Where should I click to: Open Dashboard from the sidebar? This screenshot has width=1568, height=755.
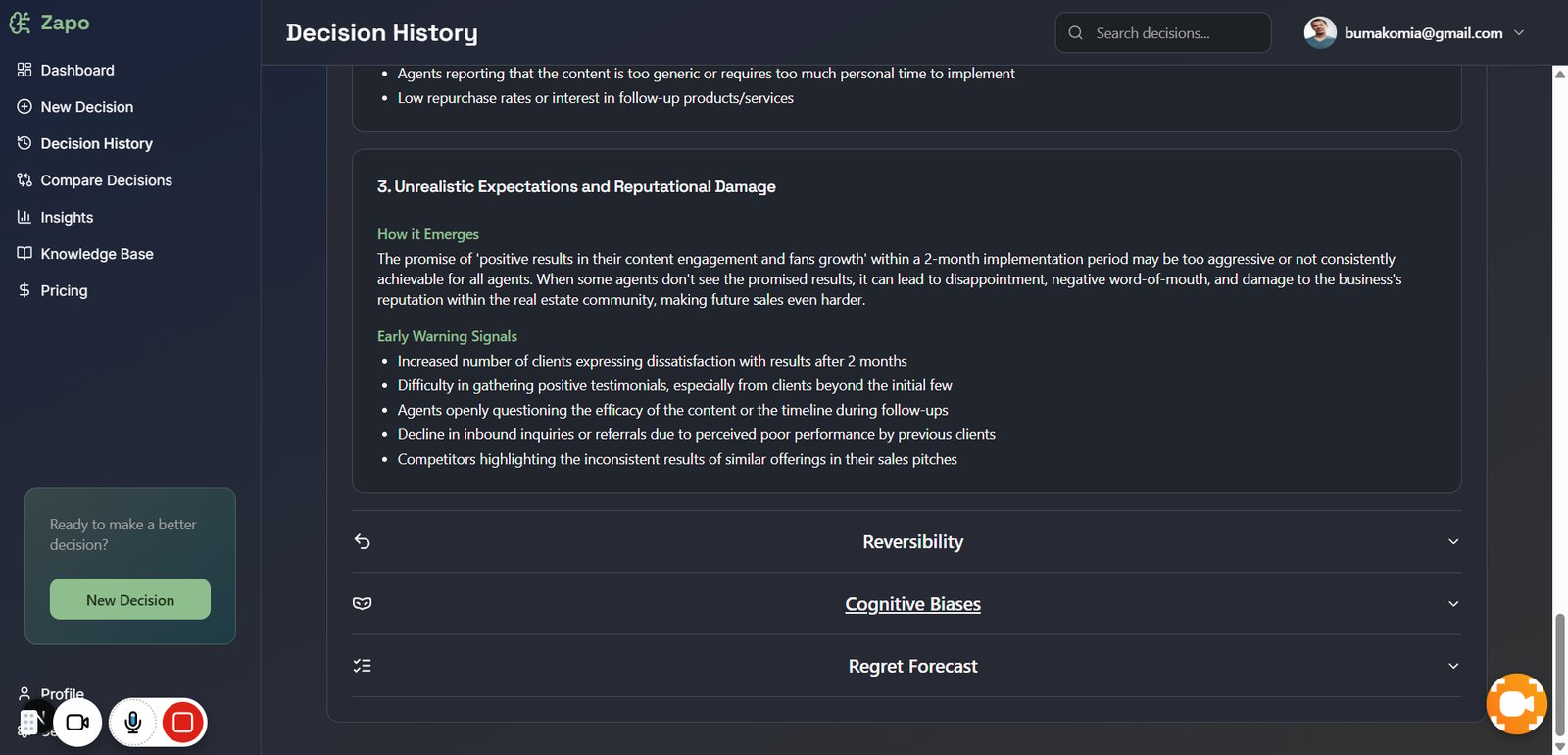point(66,70)
